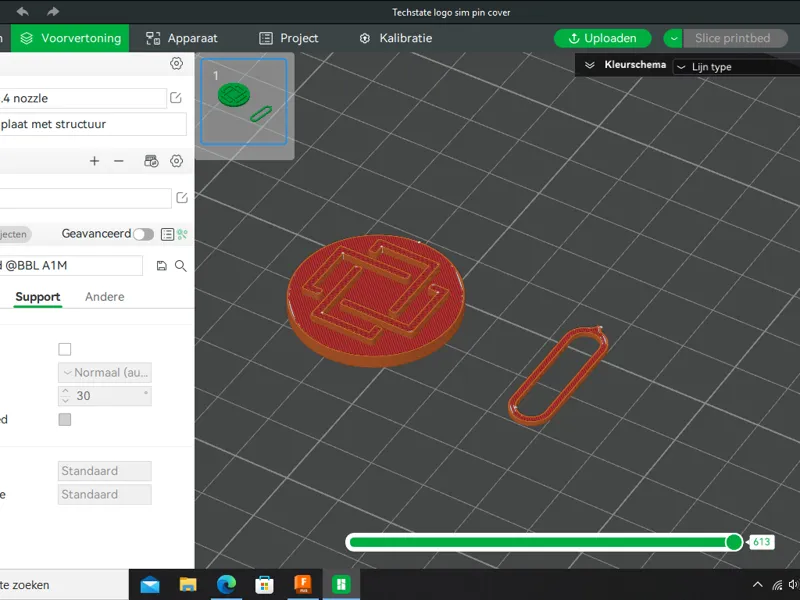
Task: Edit the nozzle printer preset icon
Action: [176, 97]
